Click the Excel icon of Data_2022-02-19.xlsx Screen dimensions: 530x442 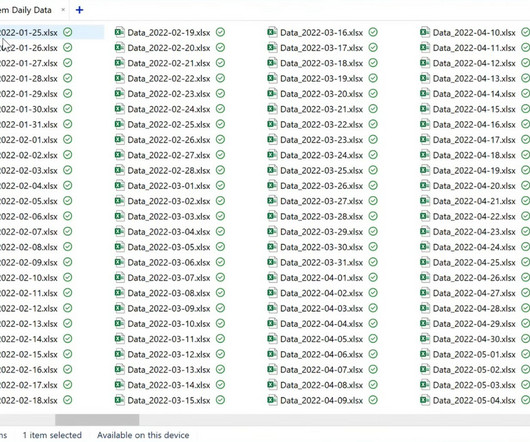click(119, 32)
